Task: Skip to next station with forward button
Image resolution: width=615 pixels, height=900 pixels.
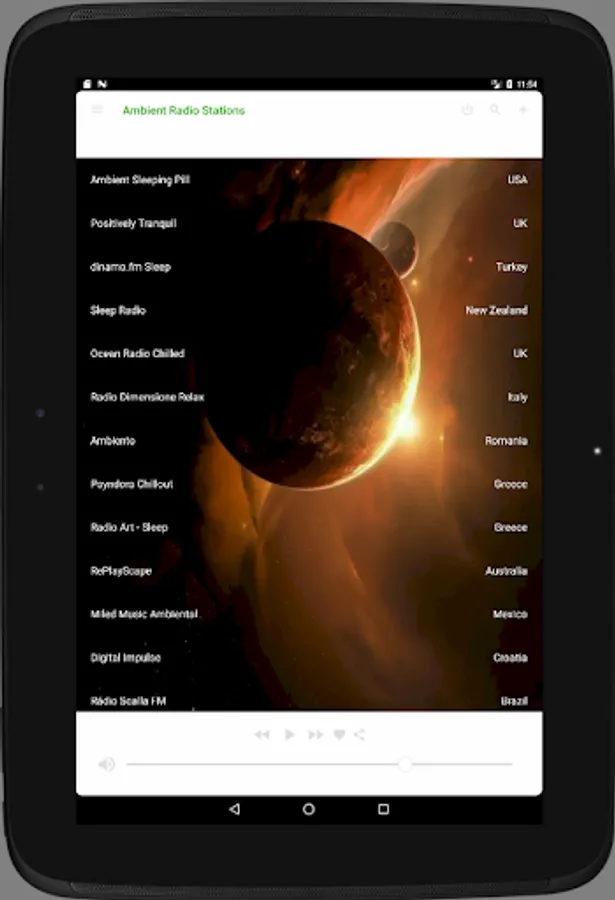Action: [315, 735]
